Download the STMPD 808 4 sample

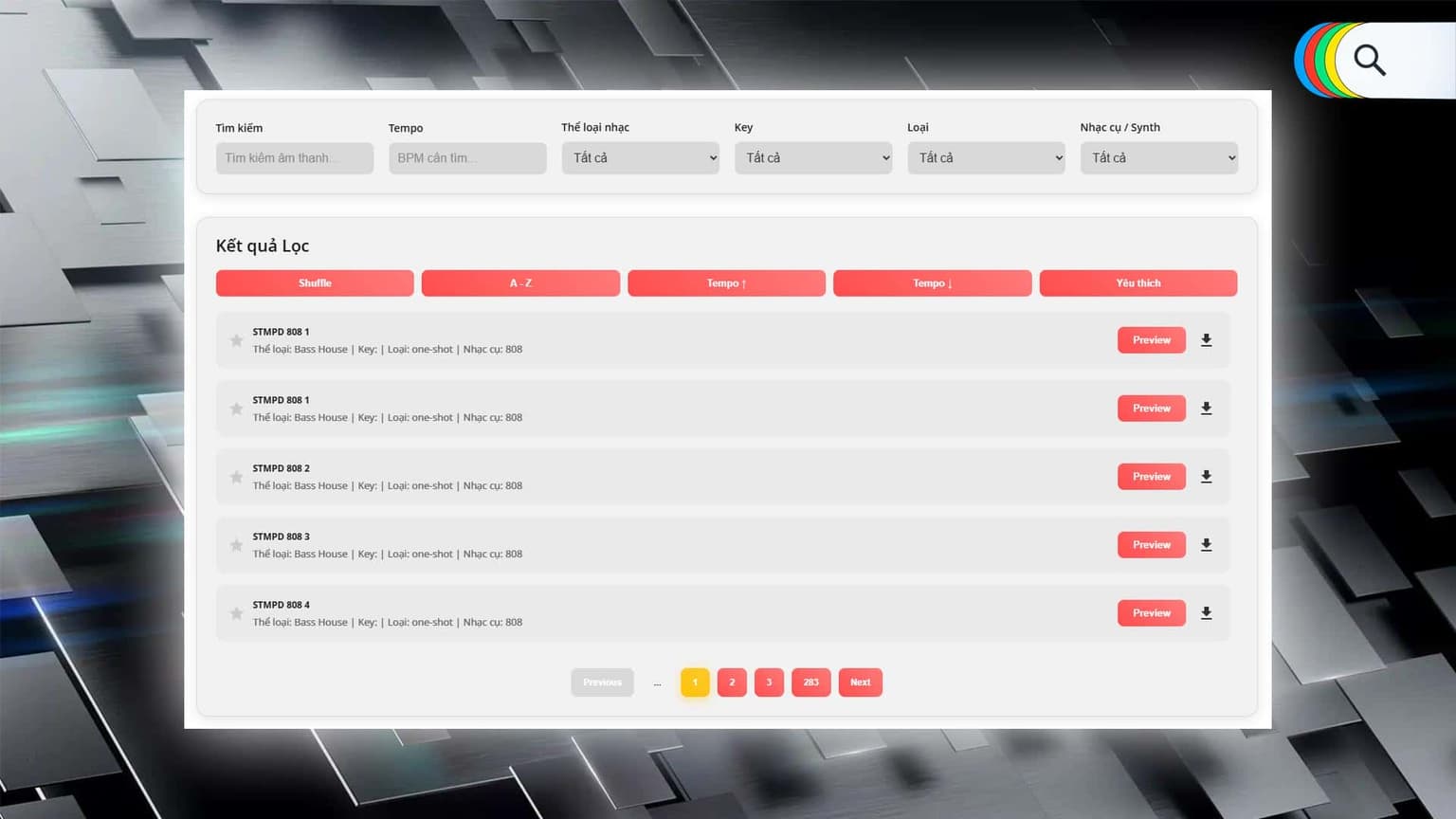pyautogui.click(x=1206, y=613)
